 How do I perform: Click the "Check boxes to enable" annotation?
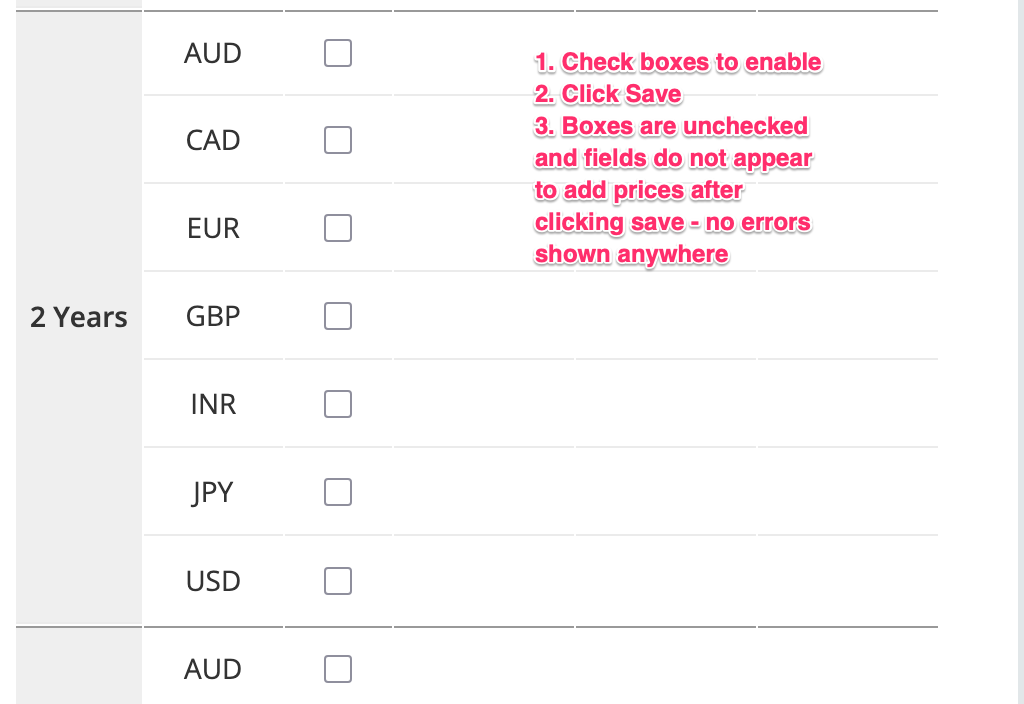[x=678, y=62]
